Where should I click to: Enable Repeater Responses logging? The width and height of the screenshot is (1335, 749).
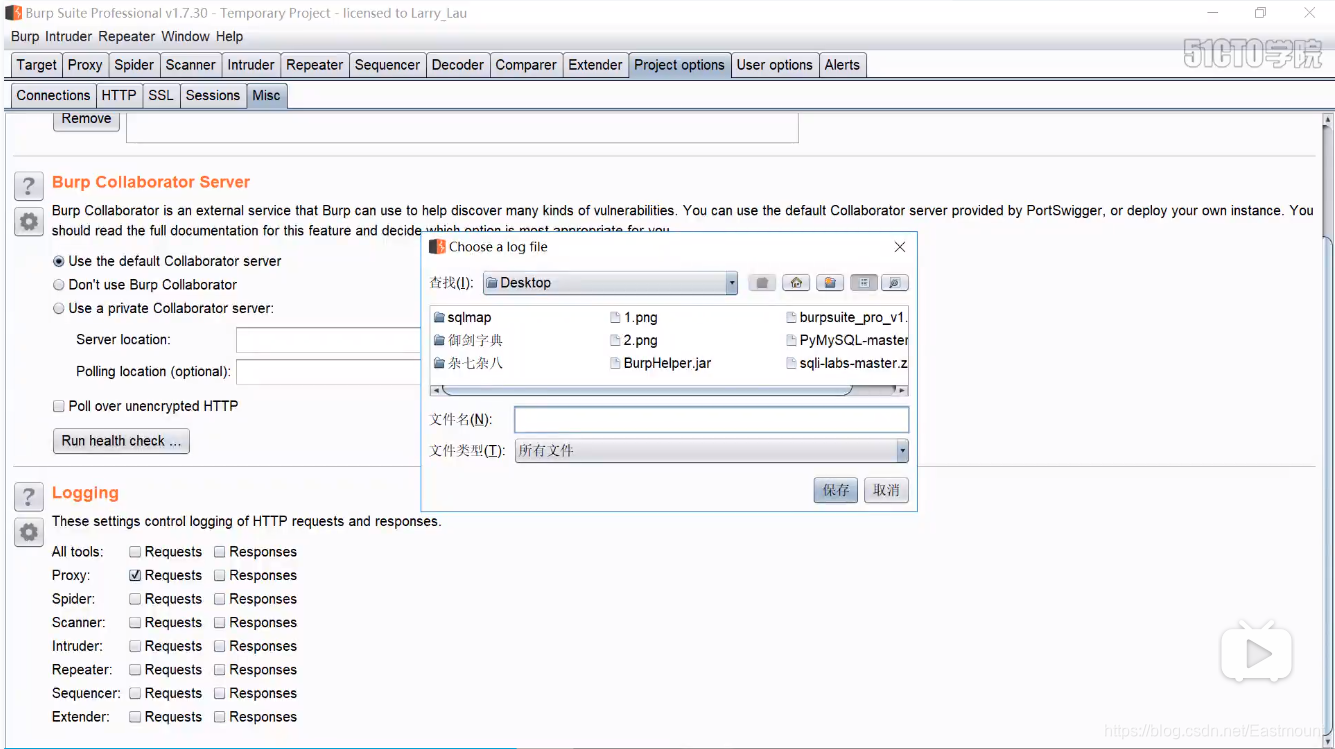coord(219,670)
